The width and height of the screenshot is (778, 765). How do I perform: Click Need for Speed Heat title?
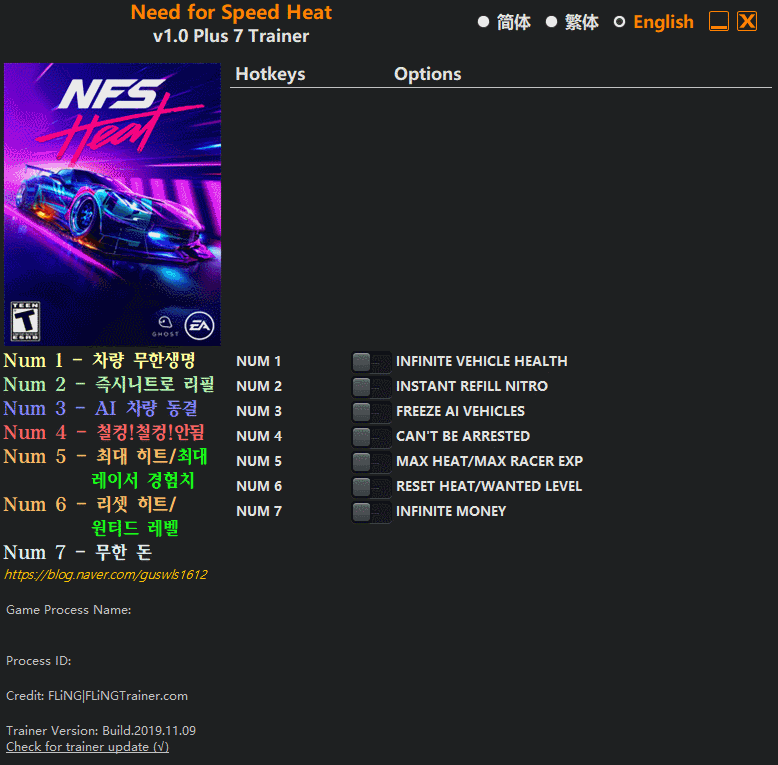tap(231, 12)
